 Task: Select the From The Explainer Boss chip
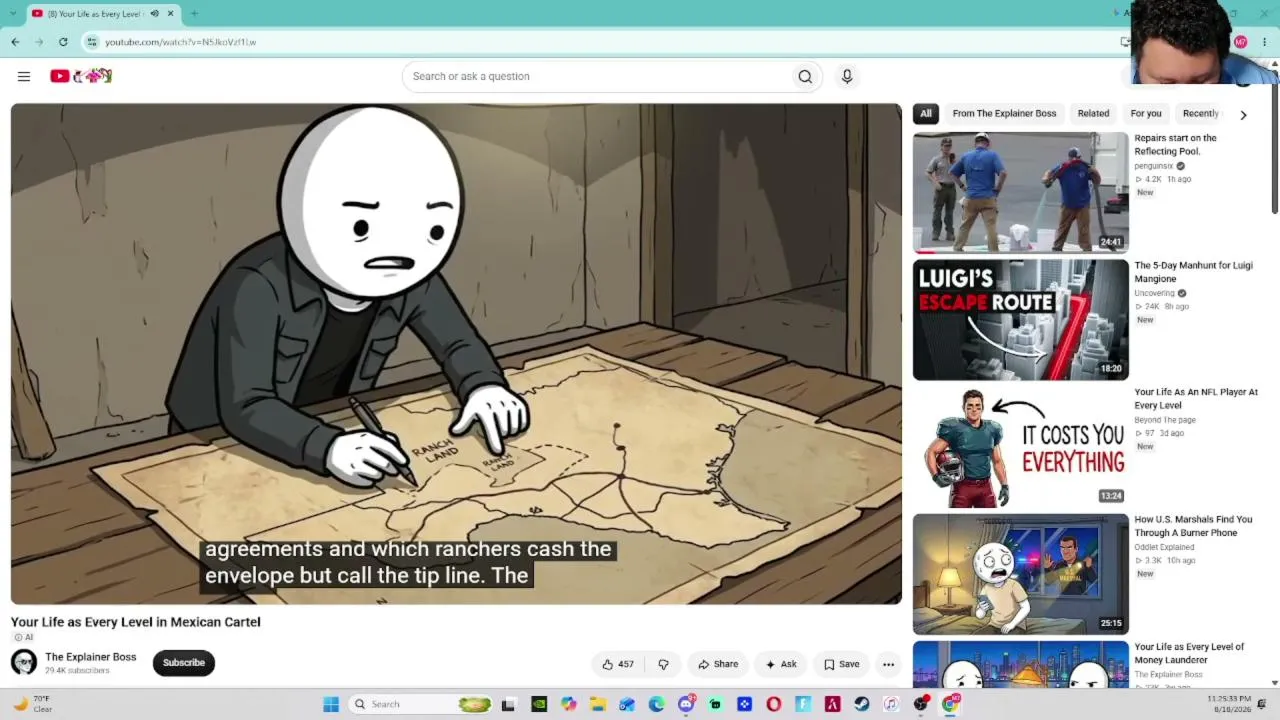click(1004, 113)
